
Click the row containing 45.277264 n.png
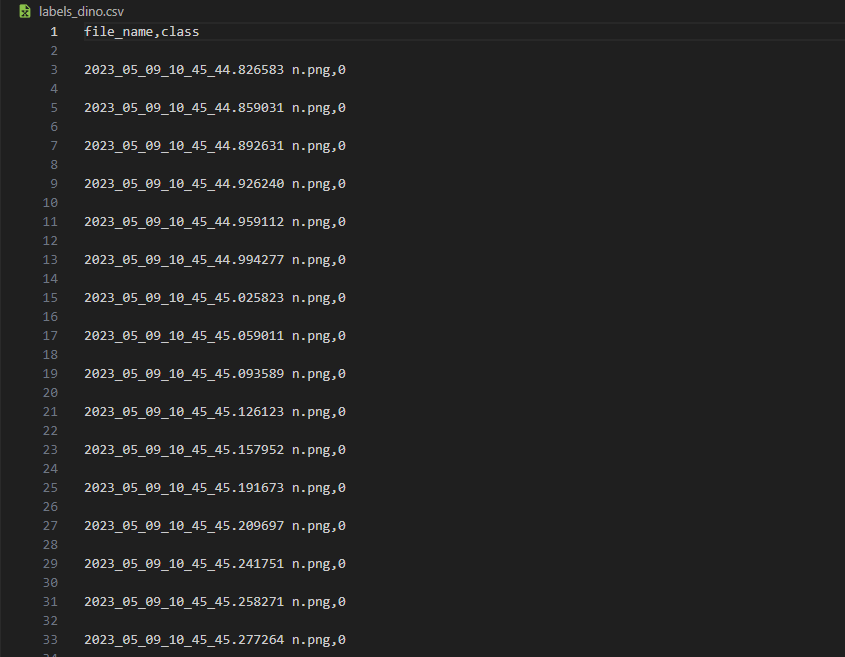pyautogui.click(x=215, y=640)
